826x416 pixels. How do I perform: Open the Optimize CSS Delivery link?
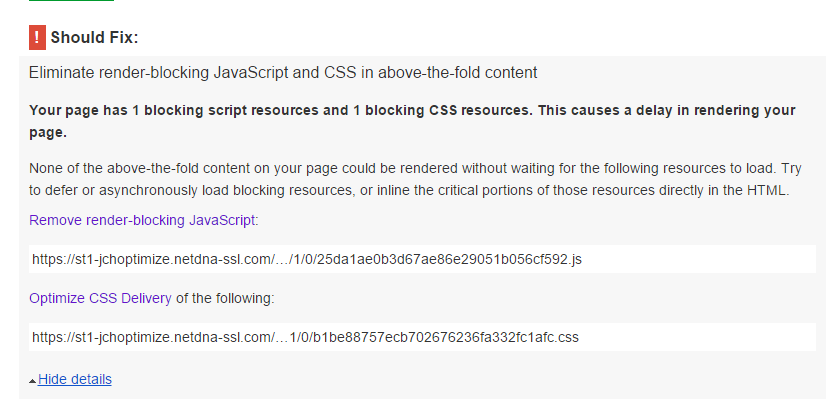(x=100, y=298)
